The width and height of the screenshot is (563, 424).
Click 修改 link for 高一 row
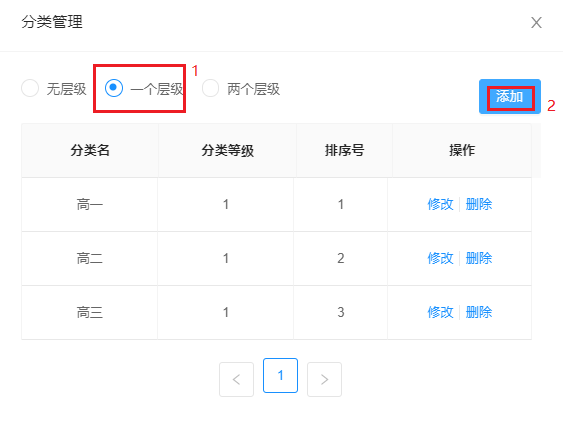(x=440, y=204)
